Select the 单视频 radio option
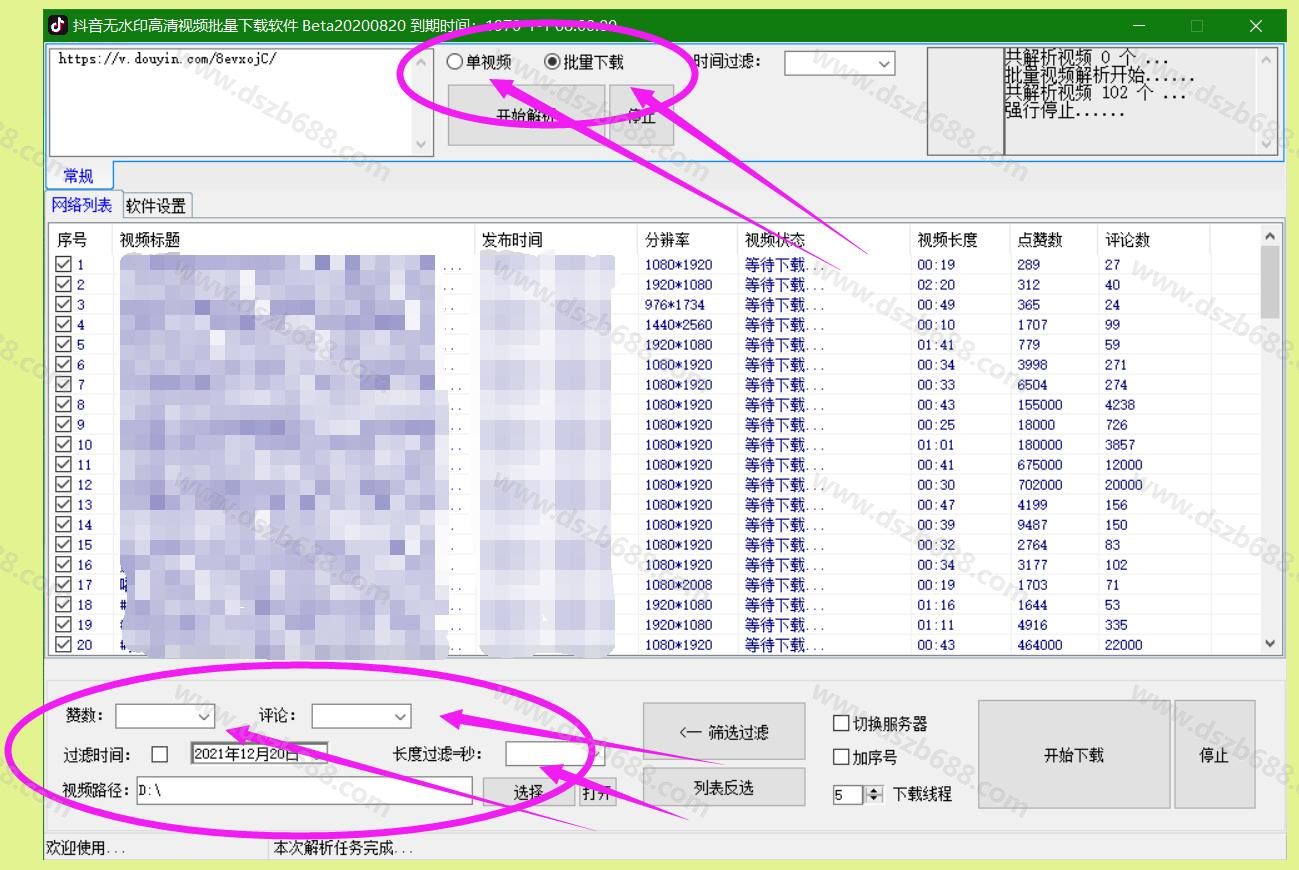This screenshot has width=1299, height=870. [480, 62]
